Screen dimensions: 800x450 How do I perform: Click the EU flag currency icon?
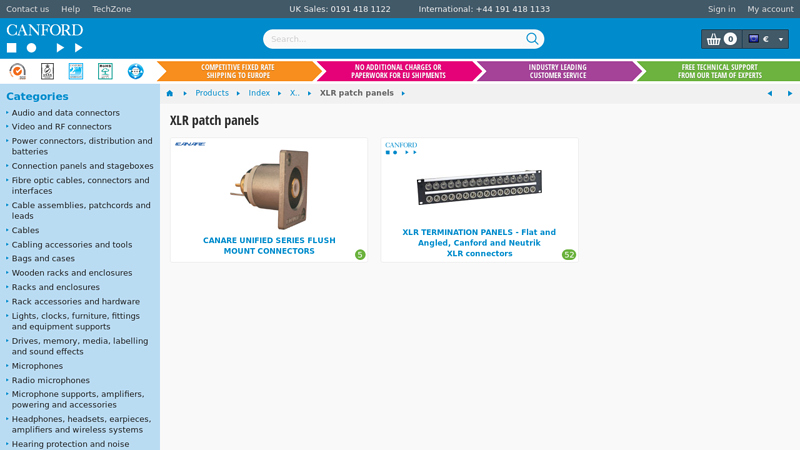pyautogui.click(x=754, y=39)
